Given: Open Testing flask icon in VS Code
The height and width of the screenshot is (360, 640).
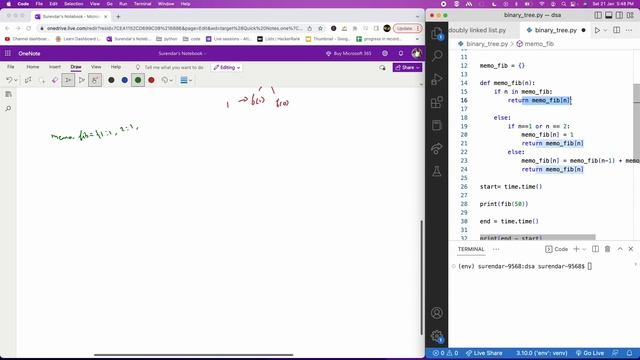Looking at the screenshot, I should pyautogui.click(x=437, y=171).
